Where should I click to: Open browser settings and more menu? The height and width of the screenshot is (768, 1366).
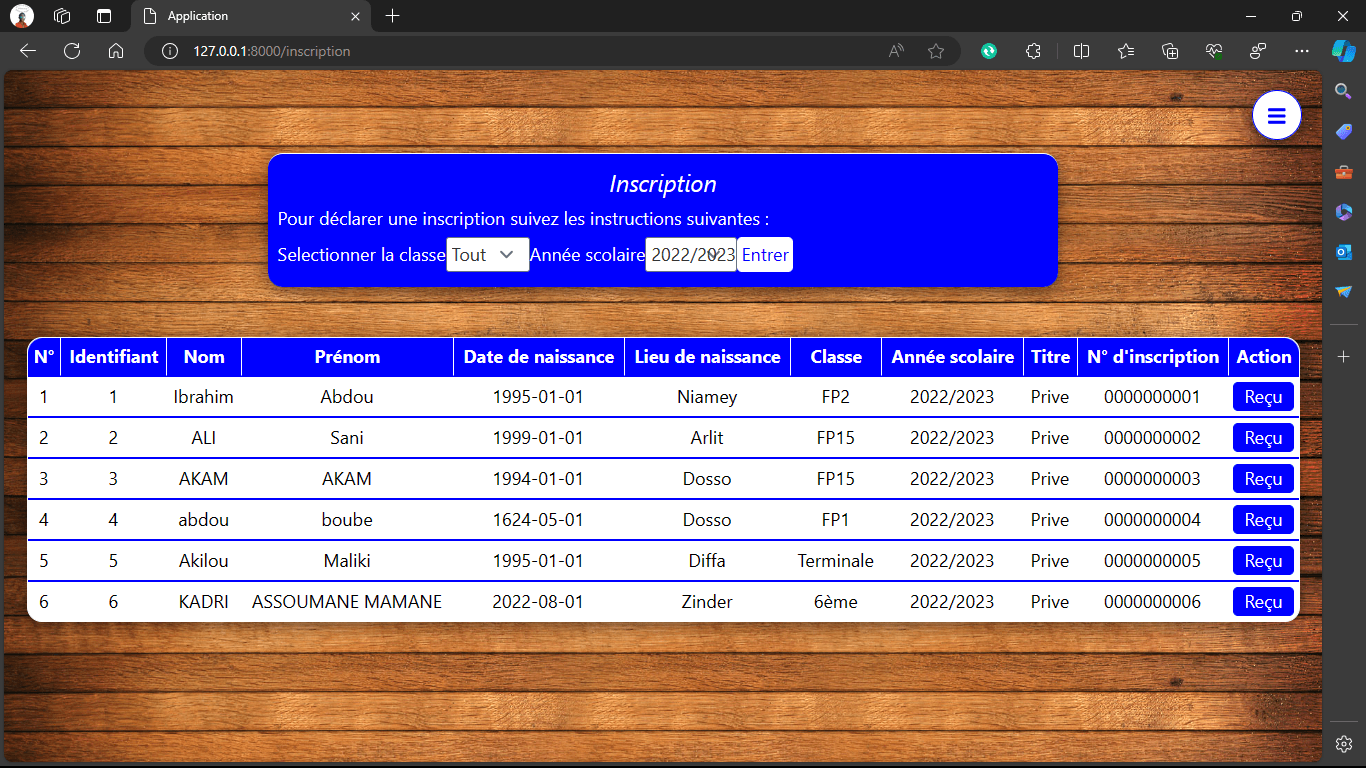[x=1302, y=51]
